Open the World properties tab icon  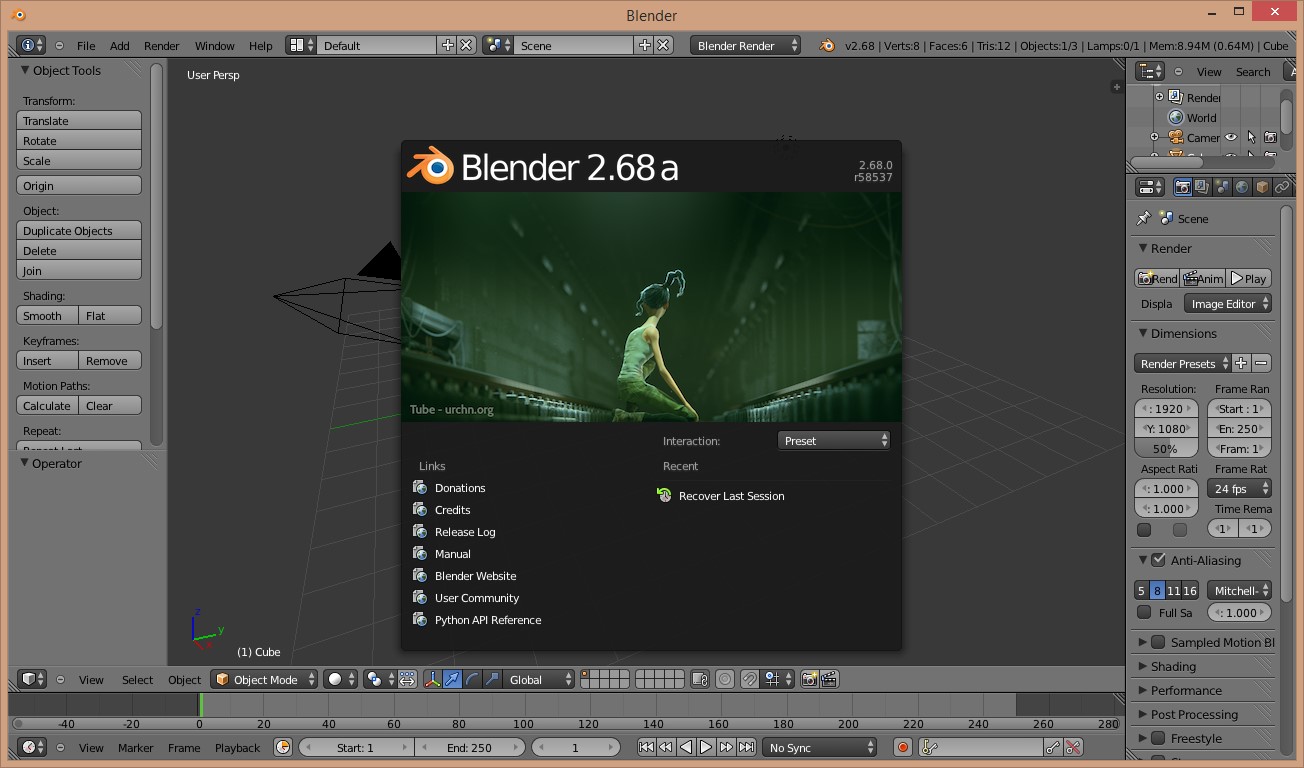coord(1242,187)
